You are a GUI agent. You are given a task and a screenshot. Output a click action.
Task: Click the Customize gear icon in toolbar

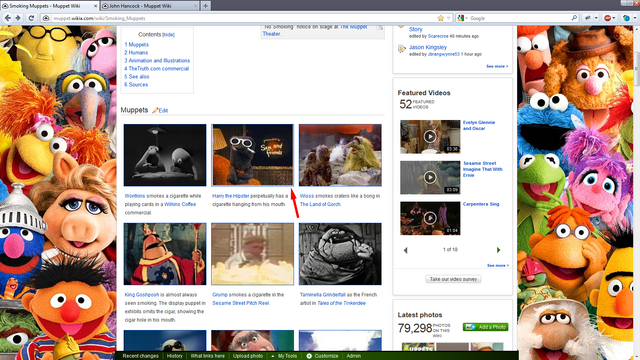(x=309, y=356)
